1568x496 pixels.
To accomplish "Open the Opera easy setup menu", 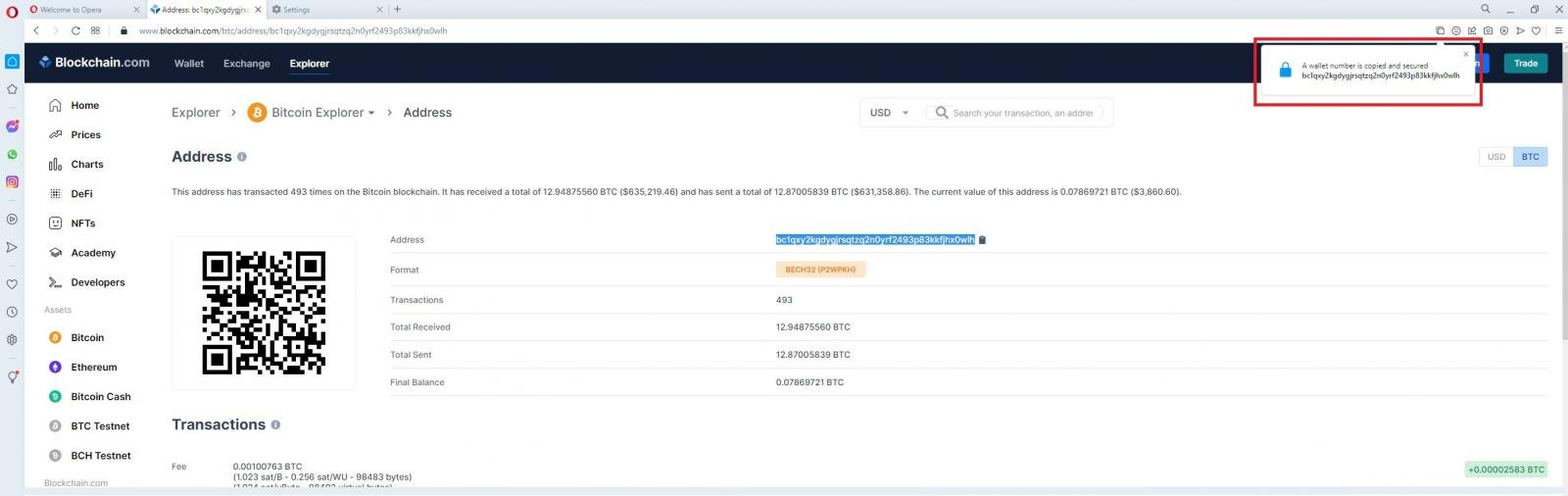I will click(1558, 30).
